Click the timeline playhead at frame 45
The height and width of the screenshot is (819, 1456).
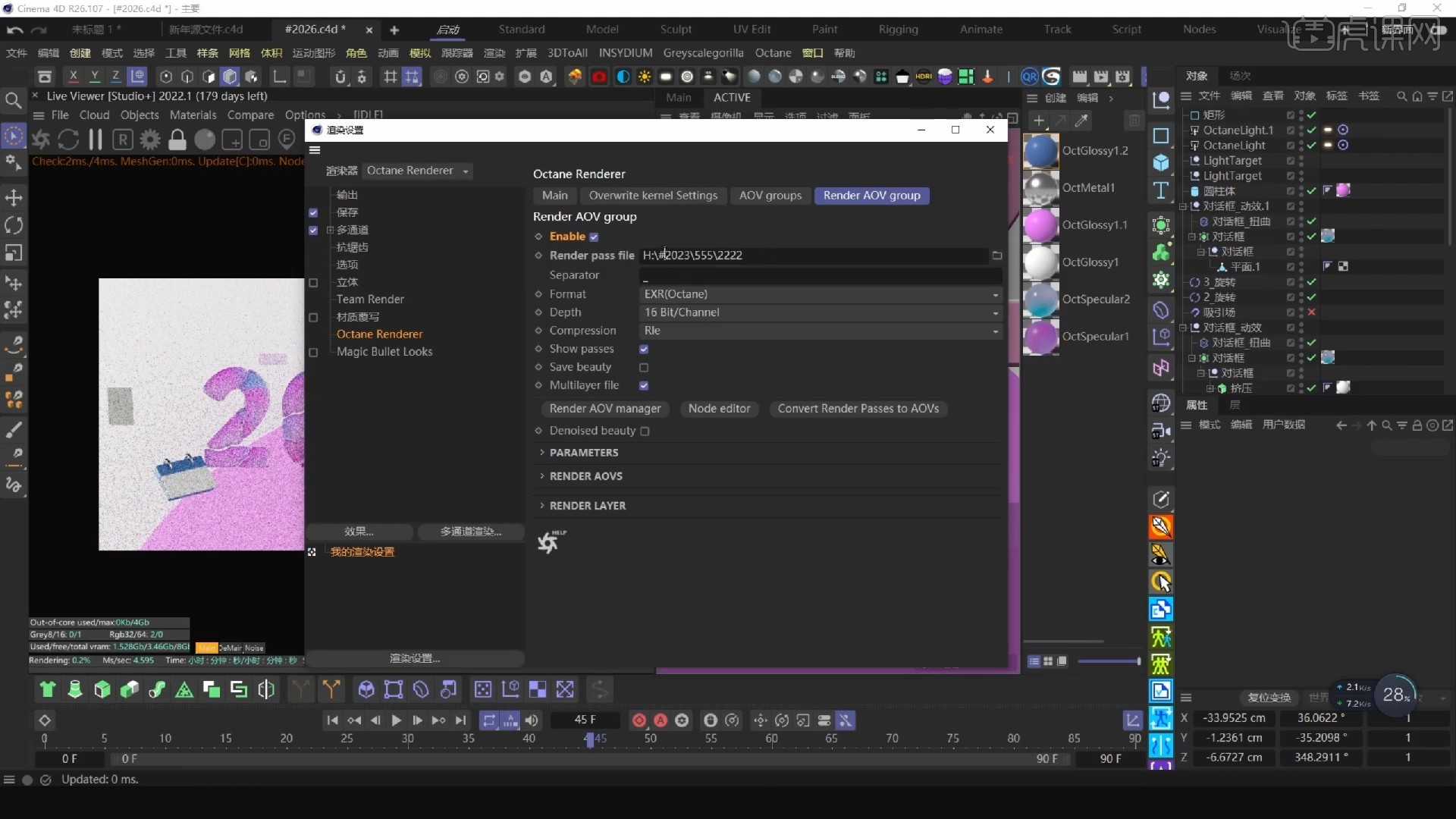point(590,739)
